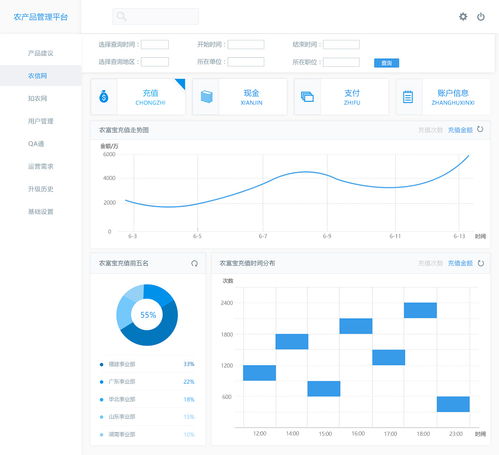The width and height of the screenshot is (499, 455).
Task: Refresh the trend chart panel
Action: point(480,129)
